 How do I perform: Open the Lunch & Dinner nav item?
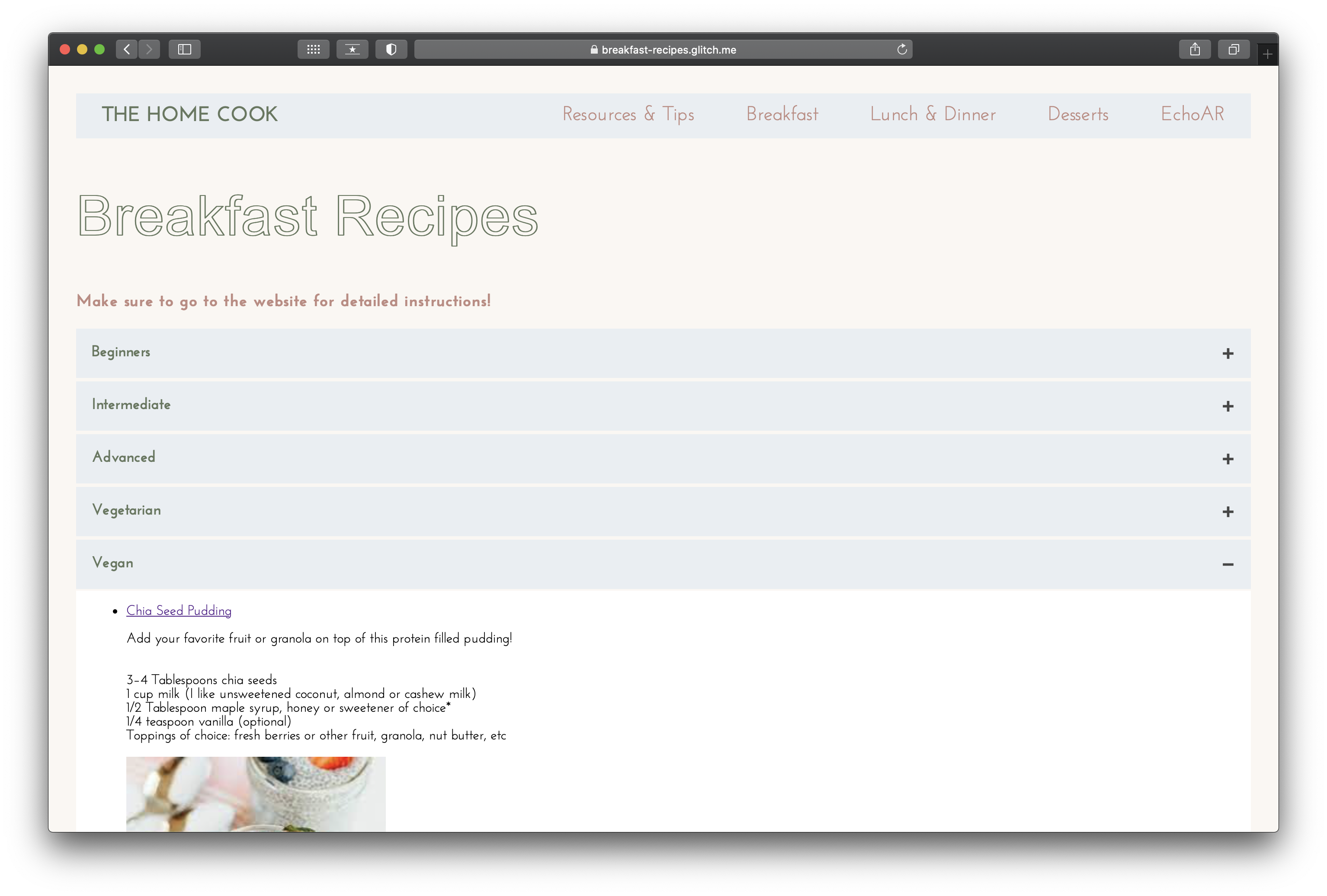coord(933,114)
